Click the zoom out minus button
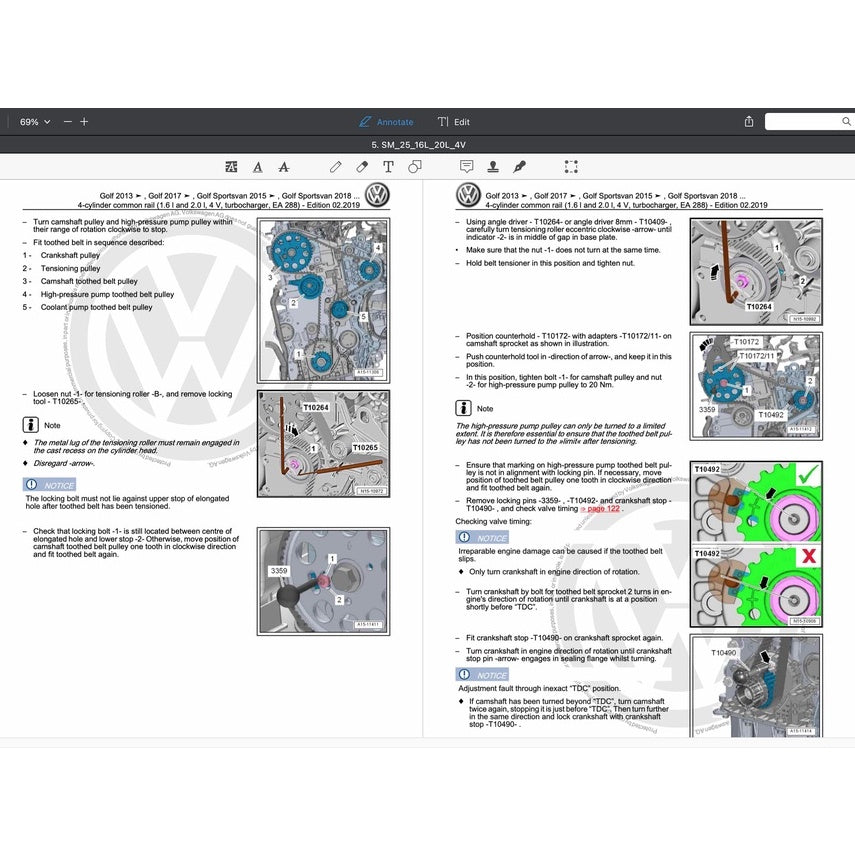 click(x=67, y=122)
